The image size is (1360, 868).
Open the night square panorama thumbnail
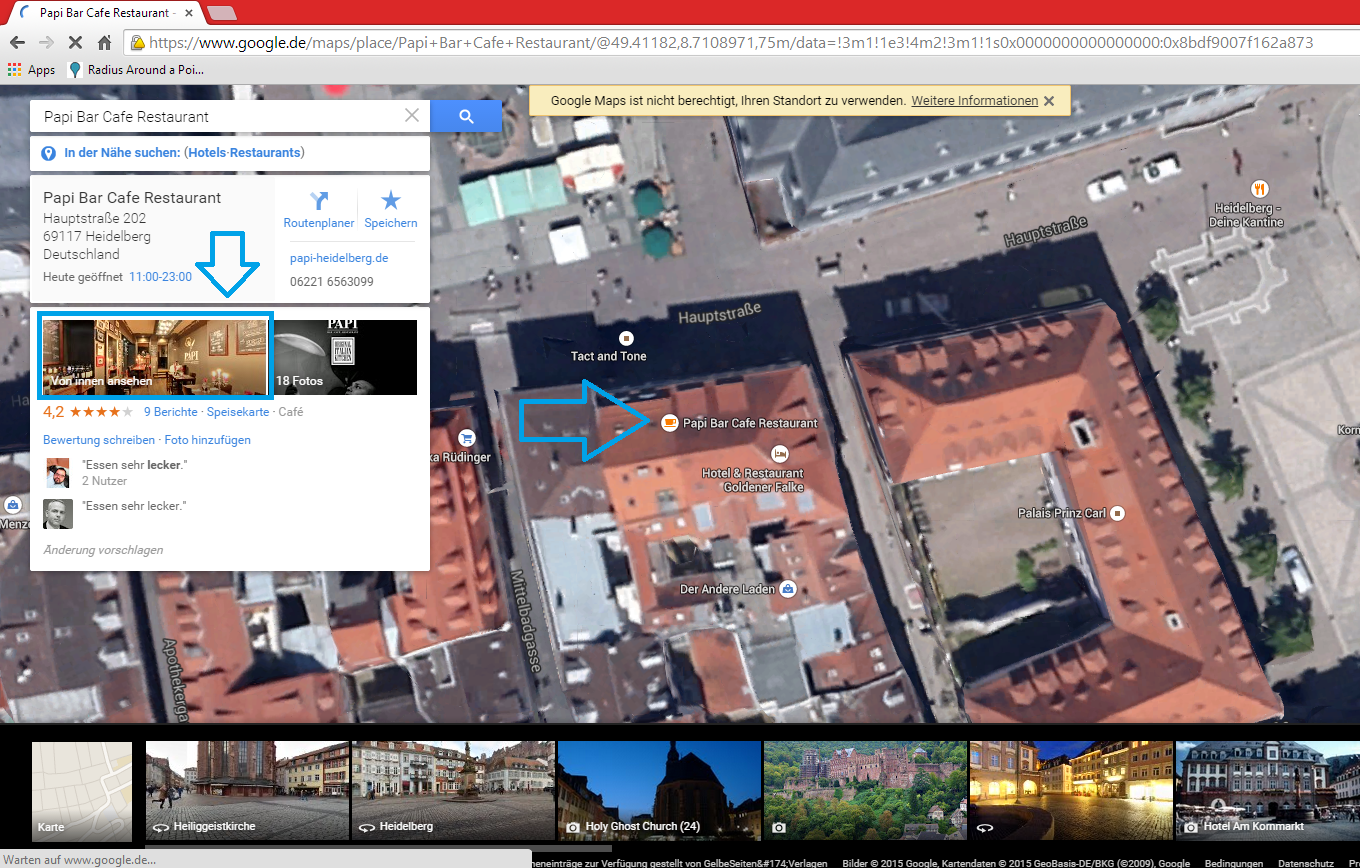click(x=1071, y=790)
